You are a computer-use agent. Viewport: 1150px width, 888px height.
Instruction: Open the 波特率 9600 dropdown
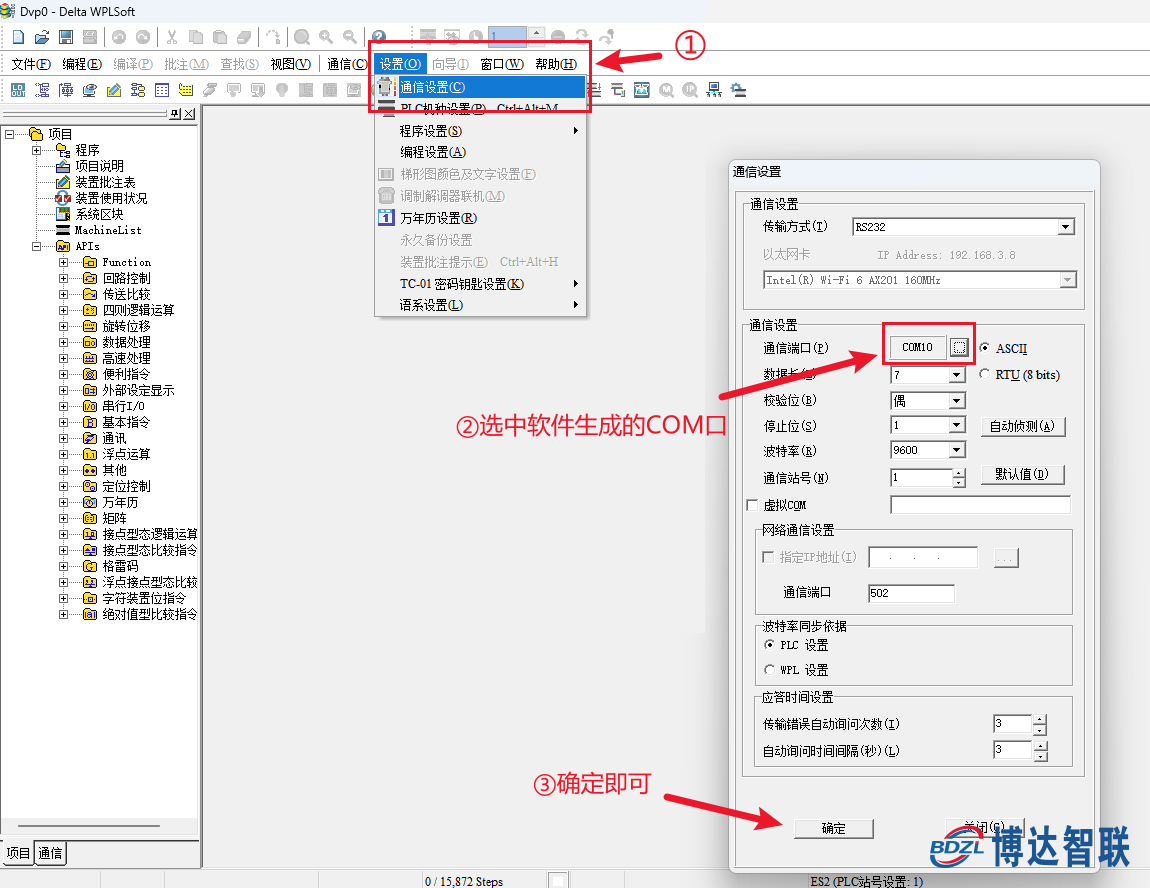pos(957,450)
